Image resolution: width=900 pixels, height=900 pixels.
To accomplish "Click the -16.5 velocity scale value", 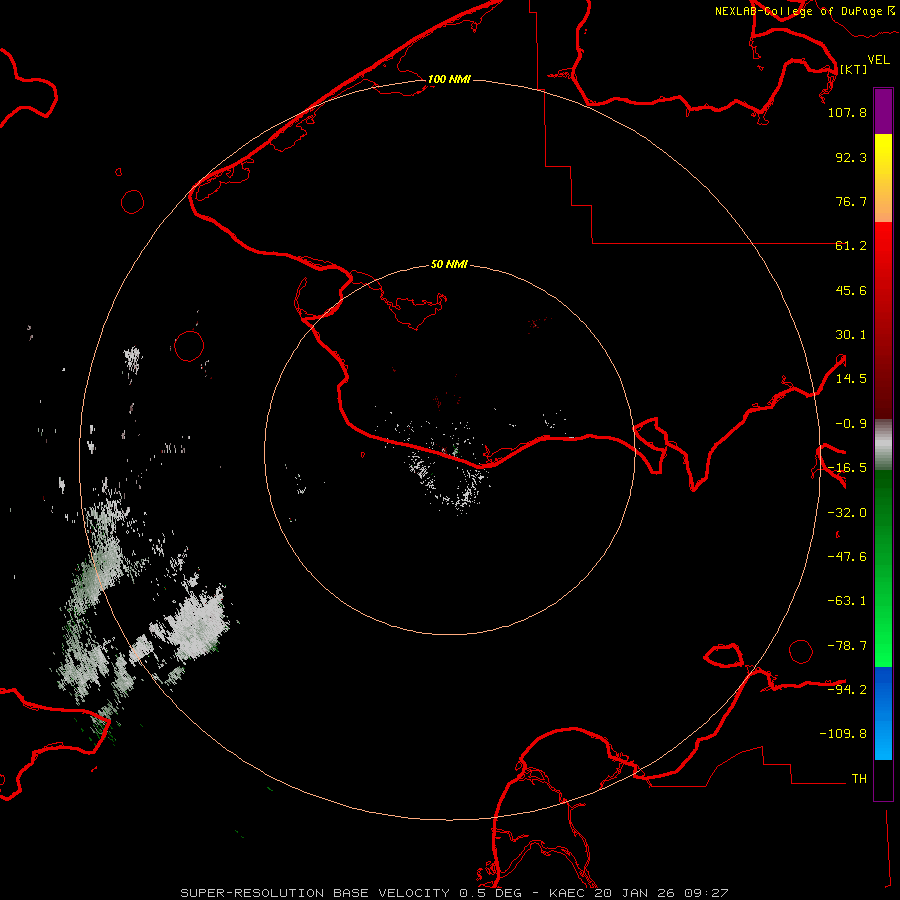I will coord(847,468).
